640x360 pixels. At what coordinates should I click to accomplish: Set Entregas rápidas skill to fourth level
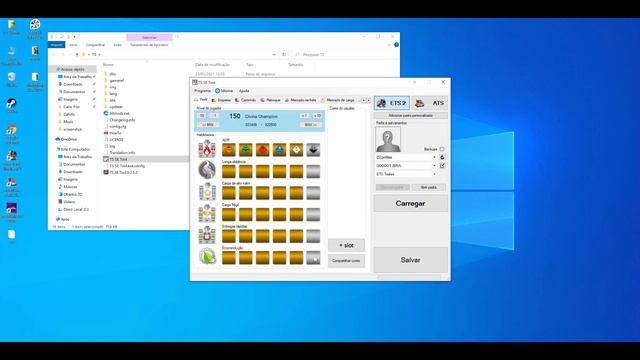click(x=279, y=236)
